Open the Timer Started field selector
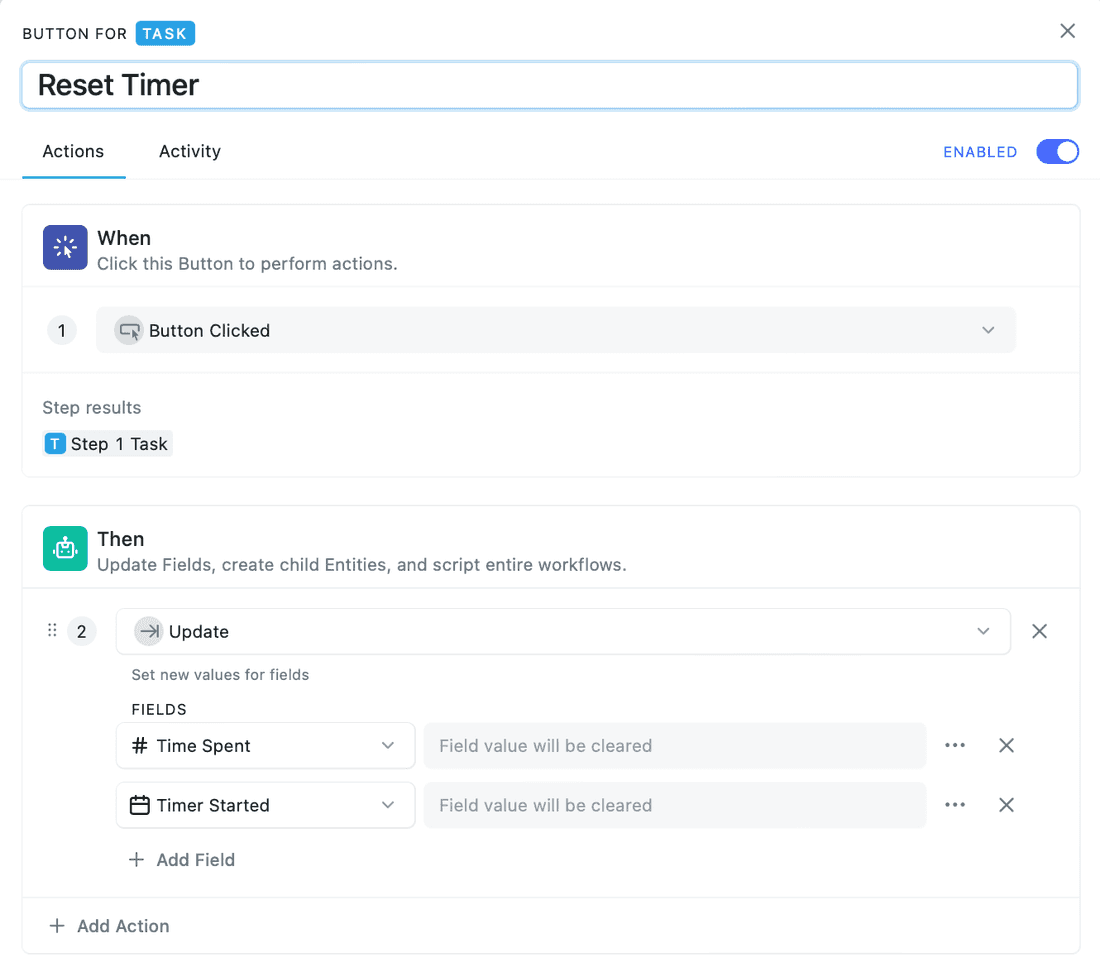Image resolution: width=1100 pixels, height=958 pixels. 265,805
